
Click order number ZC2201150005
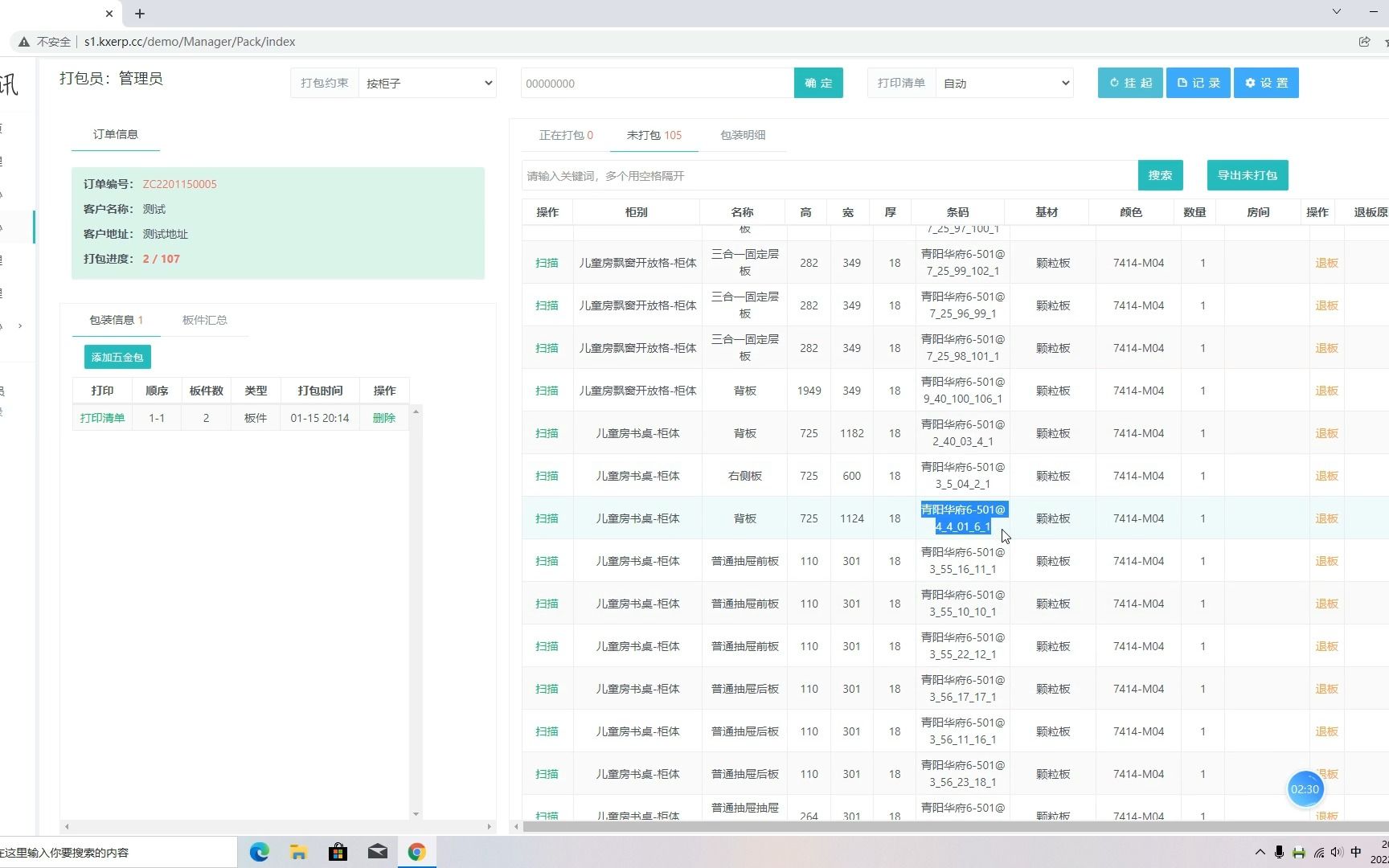point(179,184)
